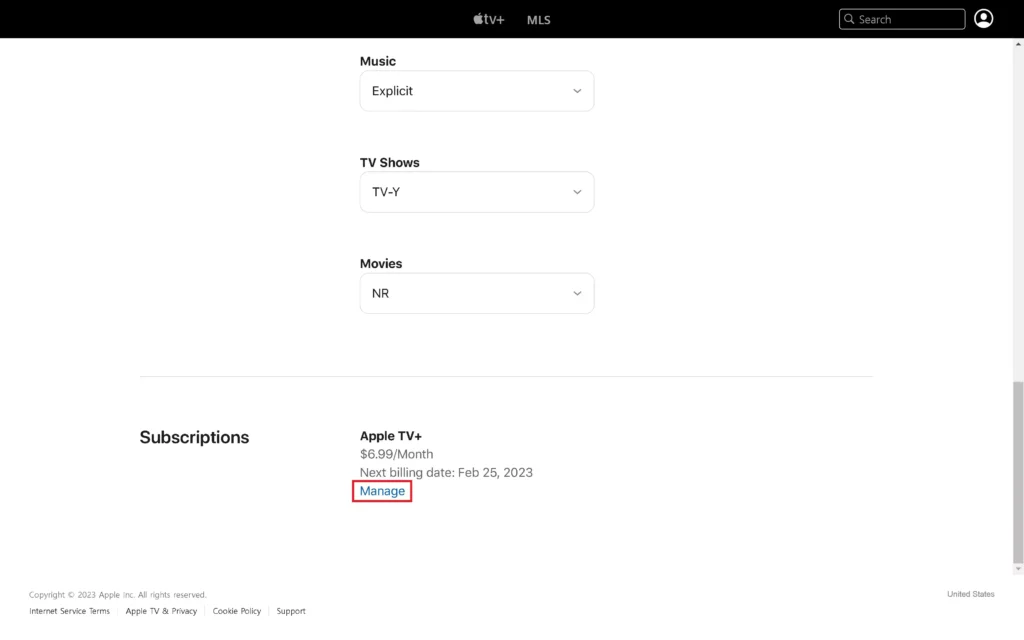Click the Movies field label

coord(381,264)
